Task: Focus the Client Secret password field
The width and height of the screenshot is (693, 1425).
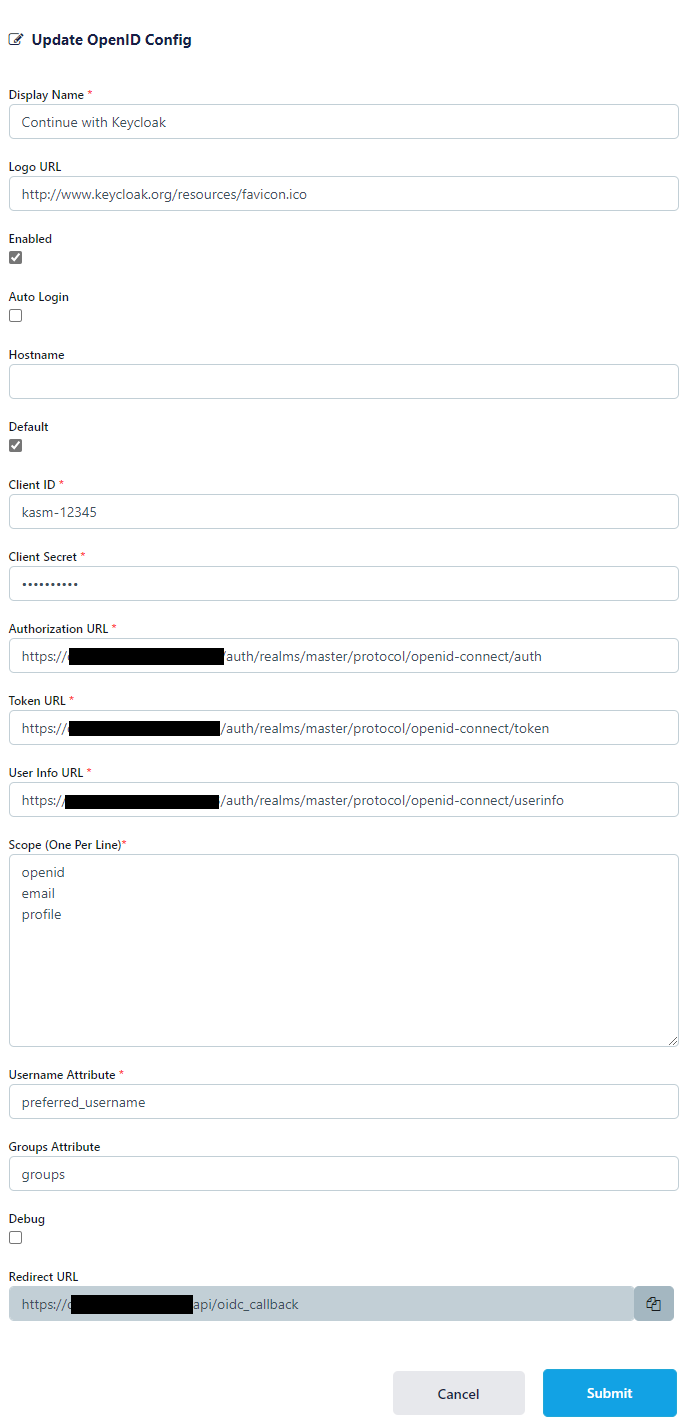Action: (344, 584)
